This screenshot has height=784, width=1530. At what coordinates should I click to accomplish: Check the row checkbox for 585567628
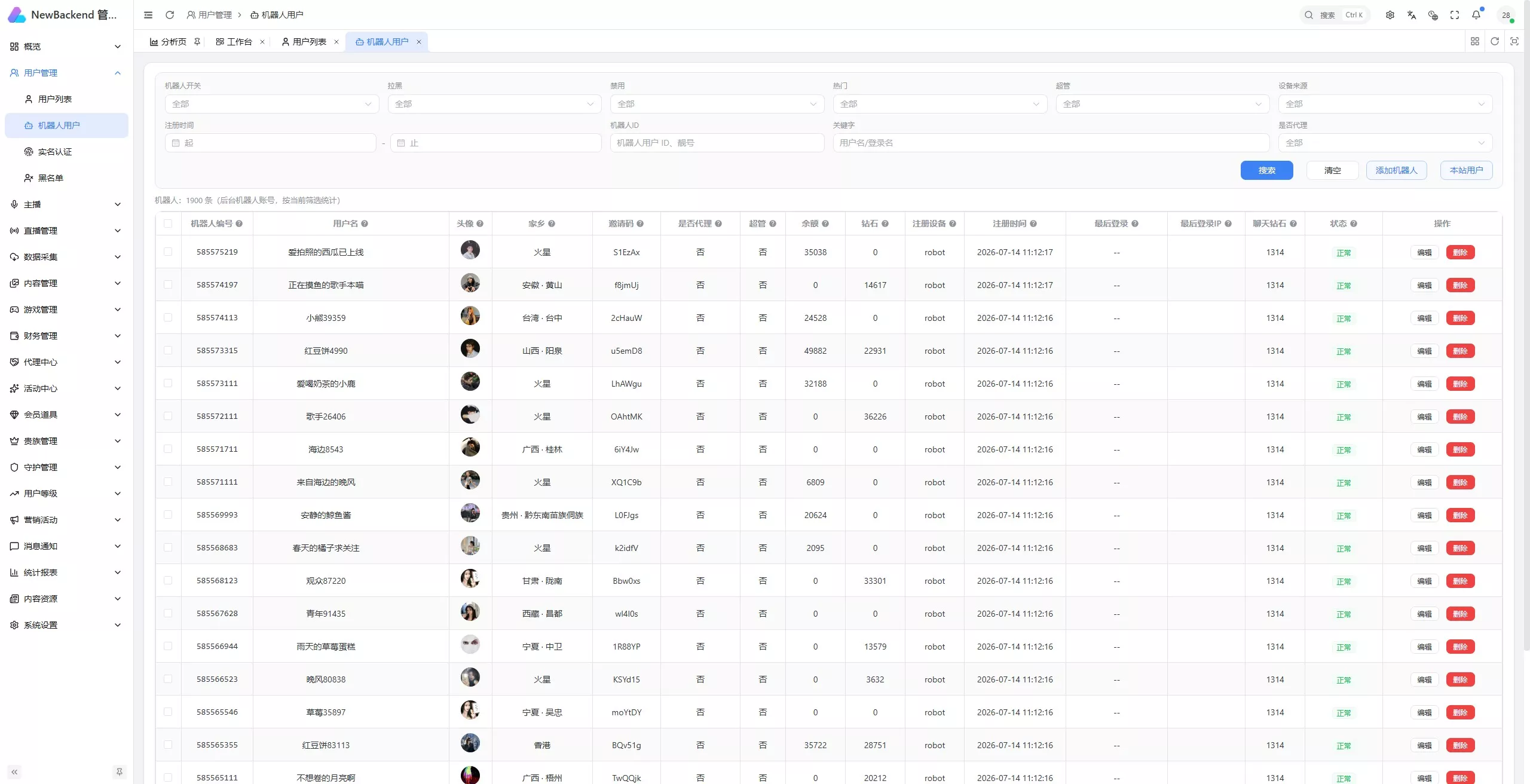pyautogui.click(x=168, y=613)
